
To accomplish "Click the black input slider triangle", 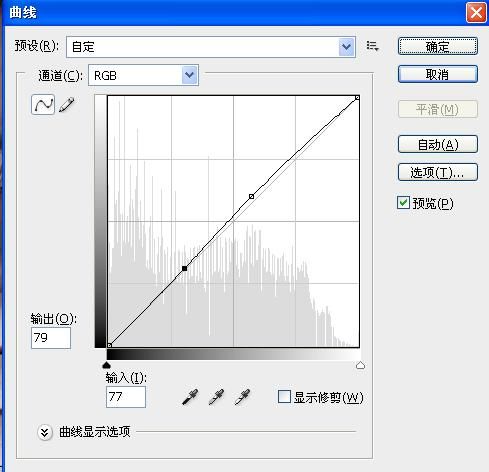I will tap(106, 365).
